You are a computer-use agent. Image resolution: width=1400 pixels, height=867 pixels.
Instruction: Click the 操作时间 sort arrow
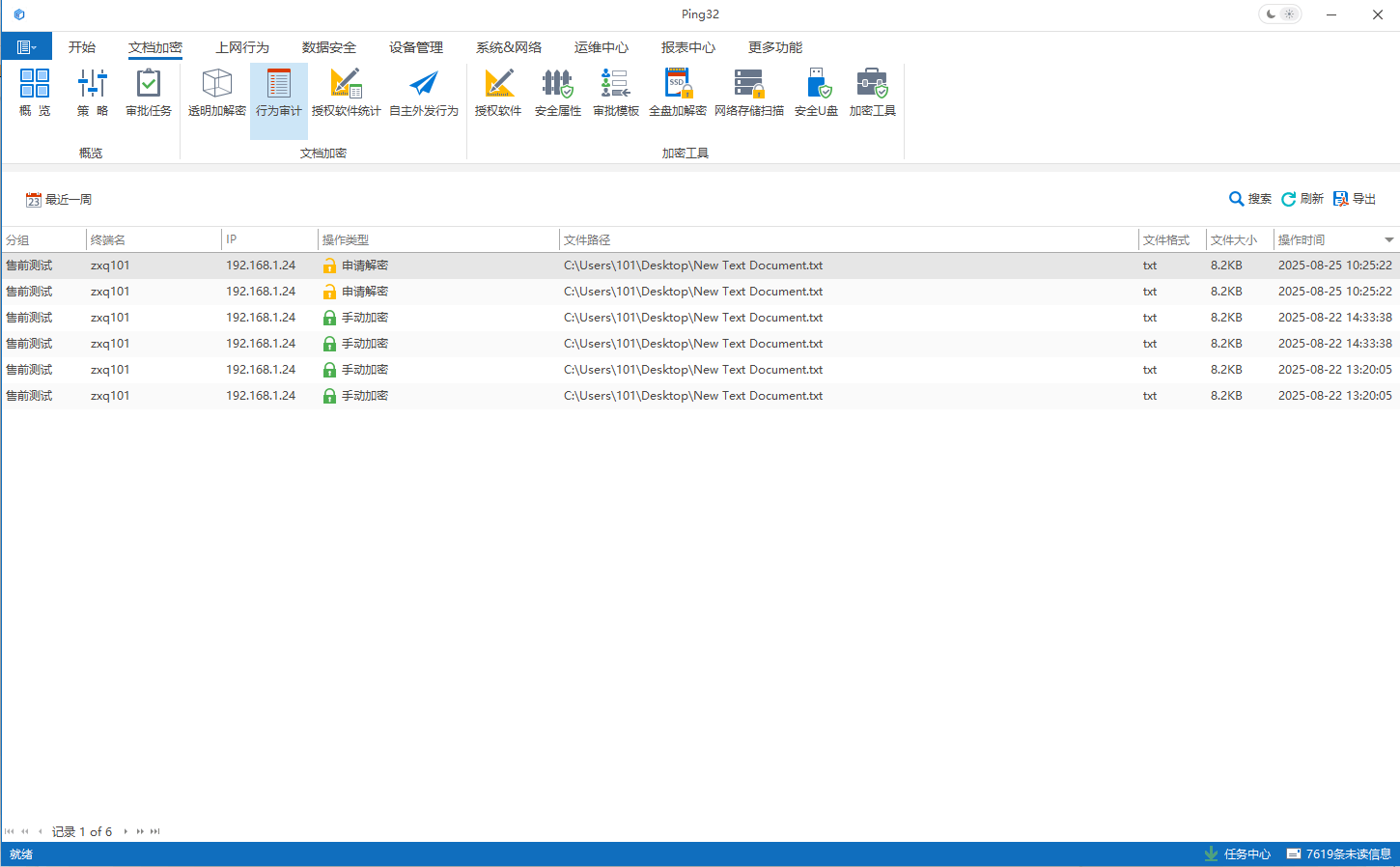(x=1389, y=239)
